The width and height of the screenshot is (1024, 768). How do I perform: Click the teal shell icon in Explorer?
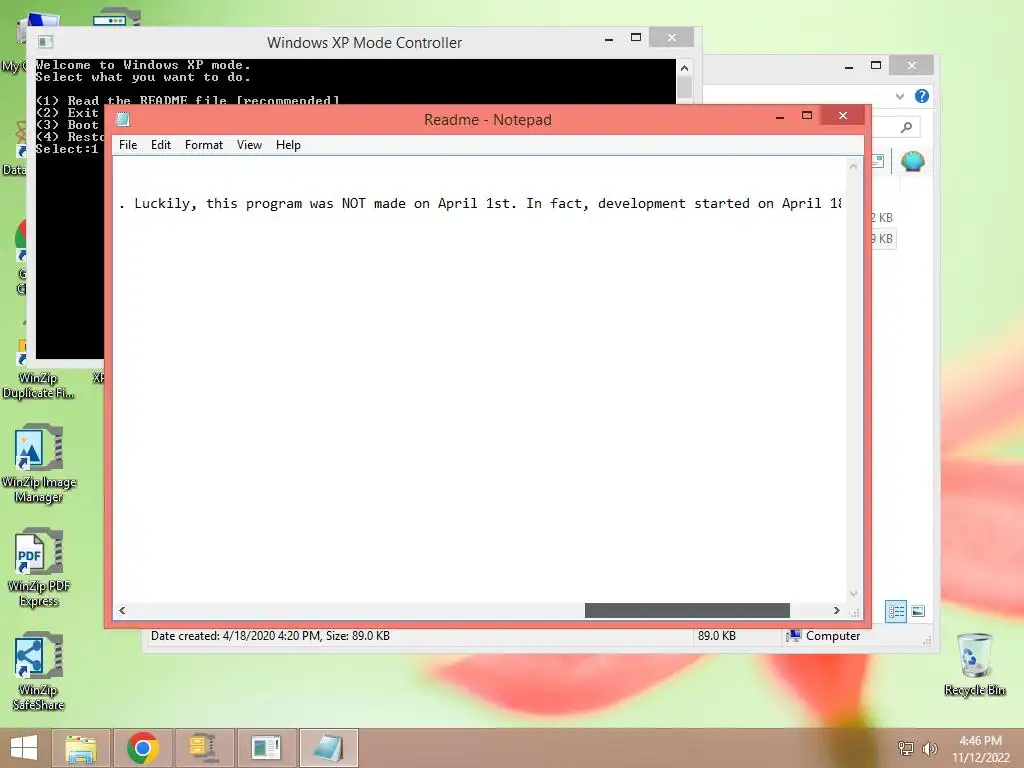(x=913, y=161)
